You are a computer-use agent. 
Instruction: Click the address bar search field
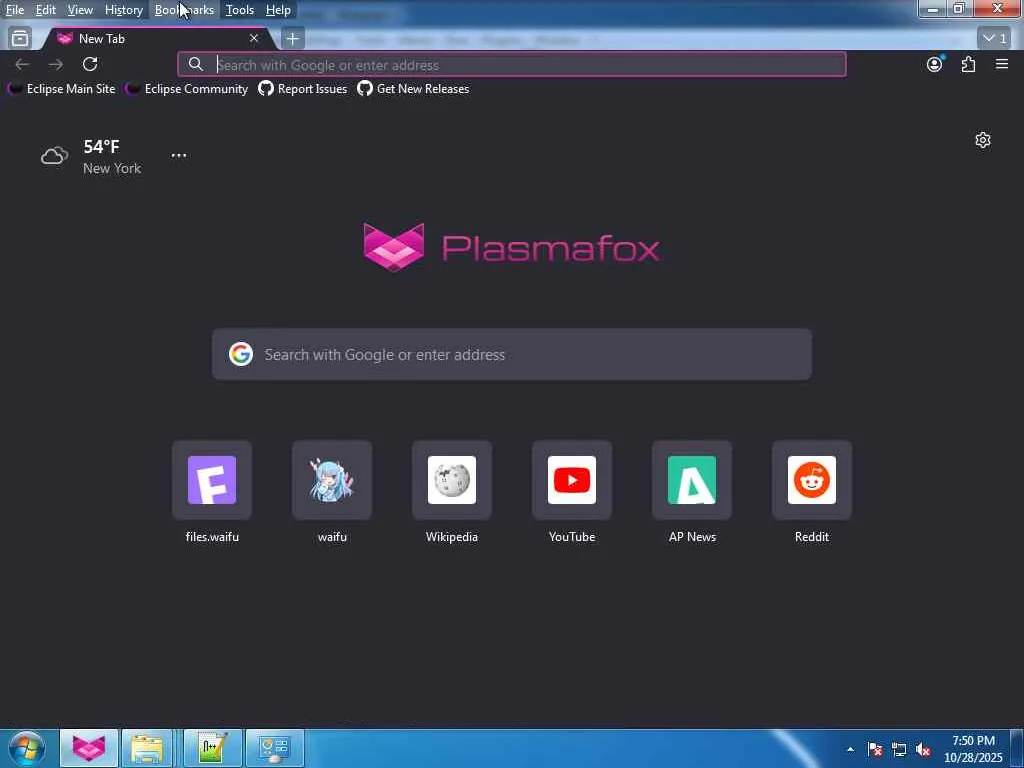[x=512, y=65]
